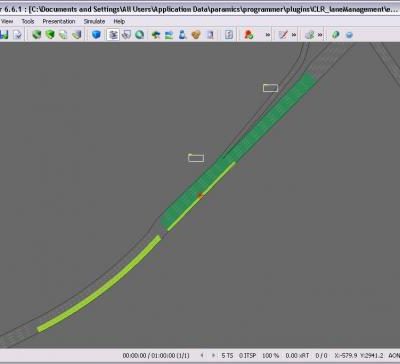The height and width of the screenshot is (364, 400).
Task: Click the help document icon
Action: 229,35
